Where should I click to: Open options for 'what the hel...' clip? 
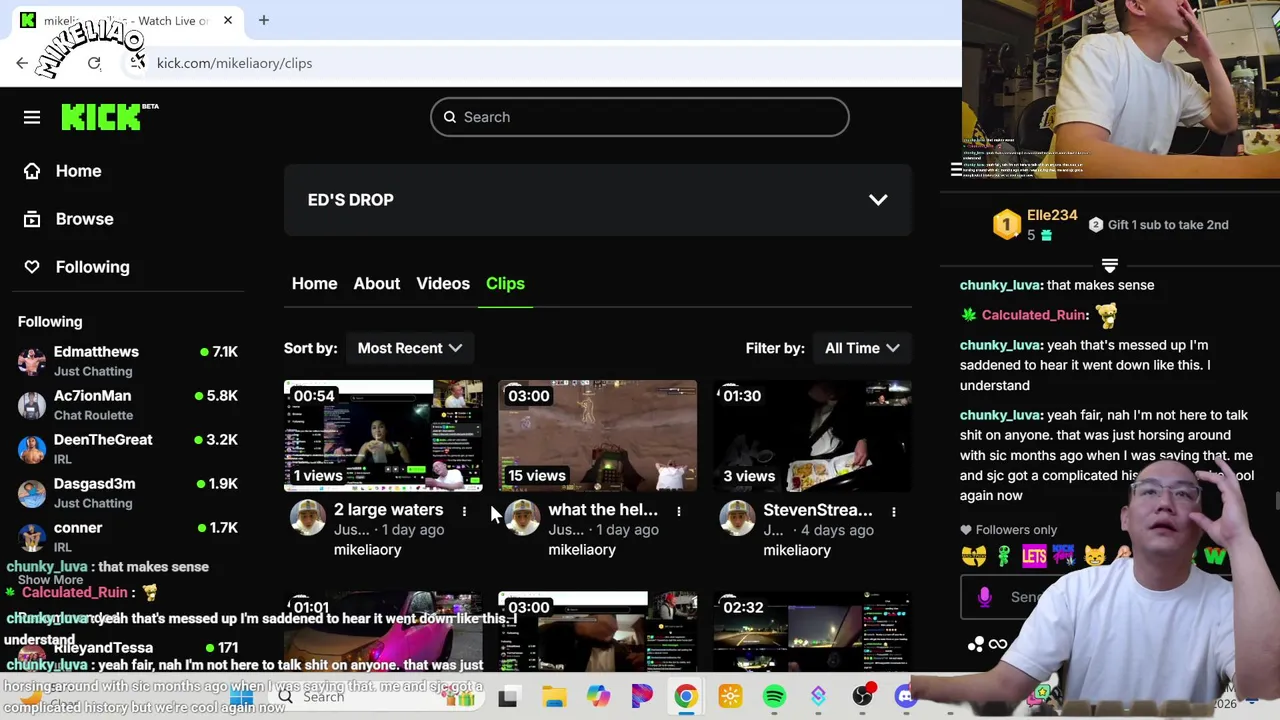679,511
